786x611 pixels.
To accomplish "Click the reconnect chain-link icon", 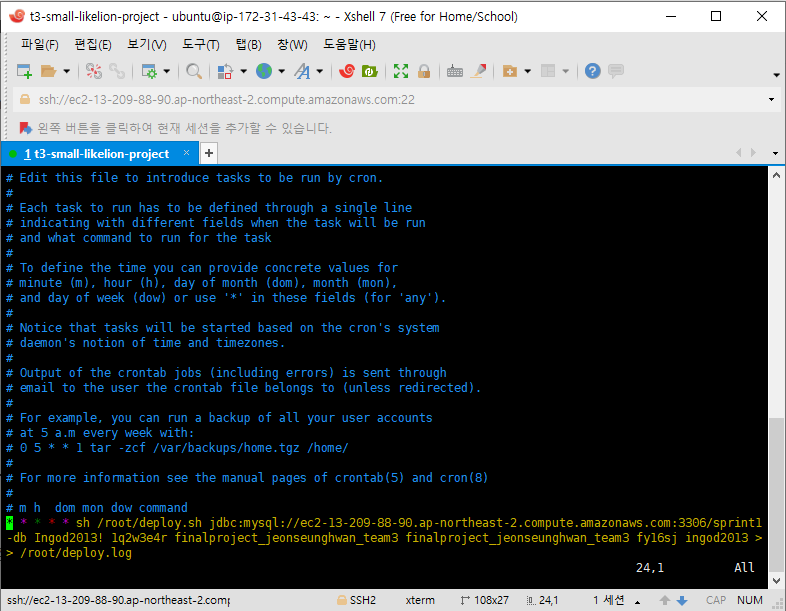I will (117, 71).
